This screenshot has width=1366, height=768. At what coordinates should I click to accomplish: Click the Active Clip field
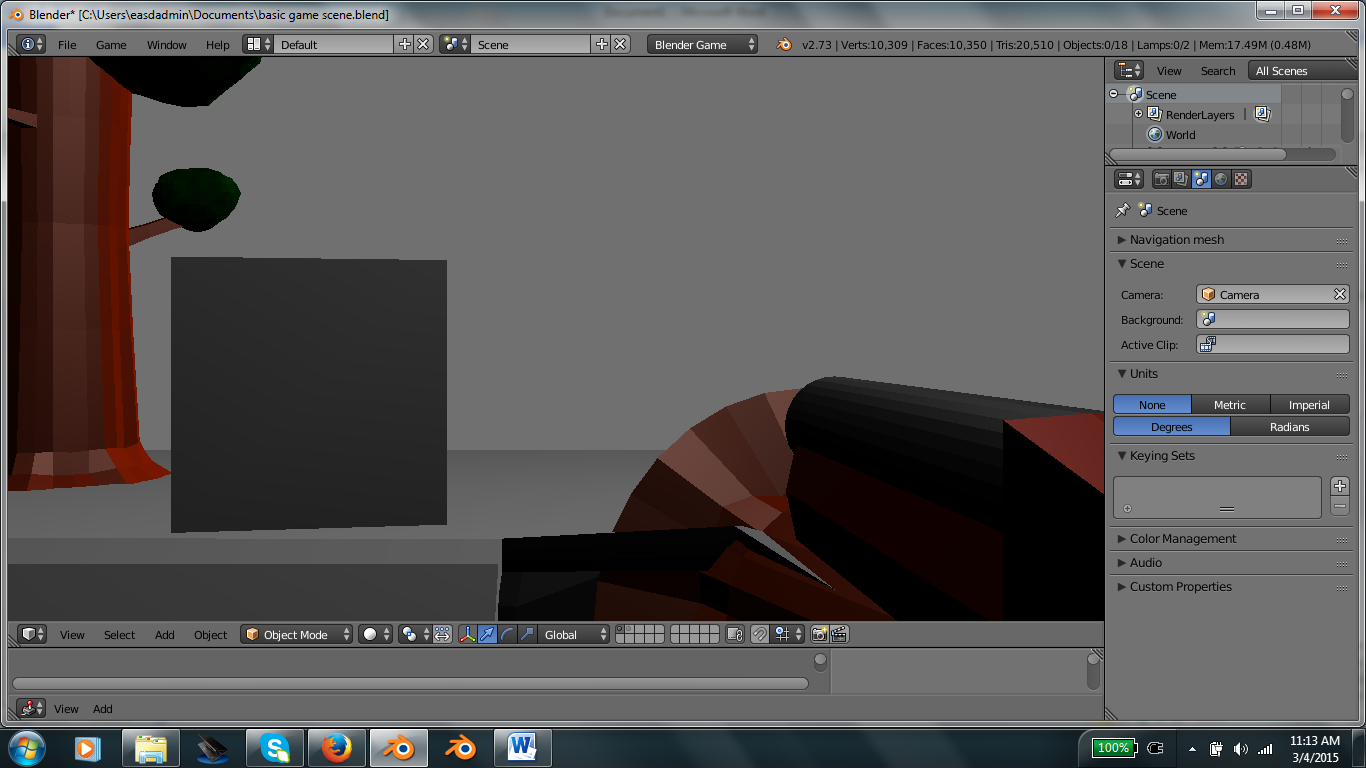(1273, 344)
